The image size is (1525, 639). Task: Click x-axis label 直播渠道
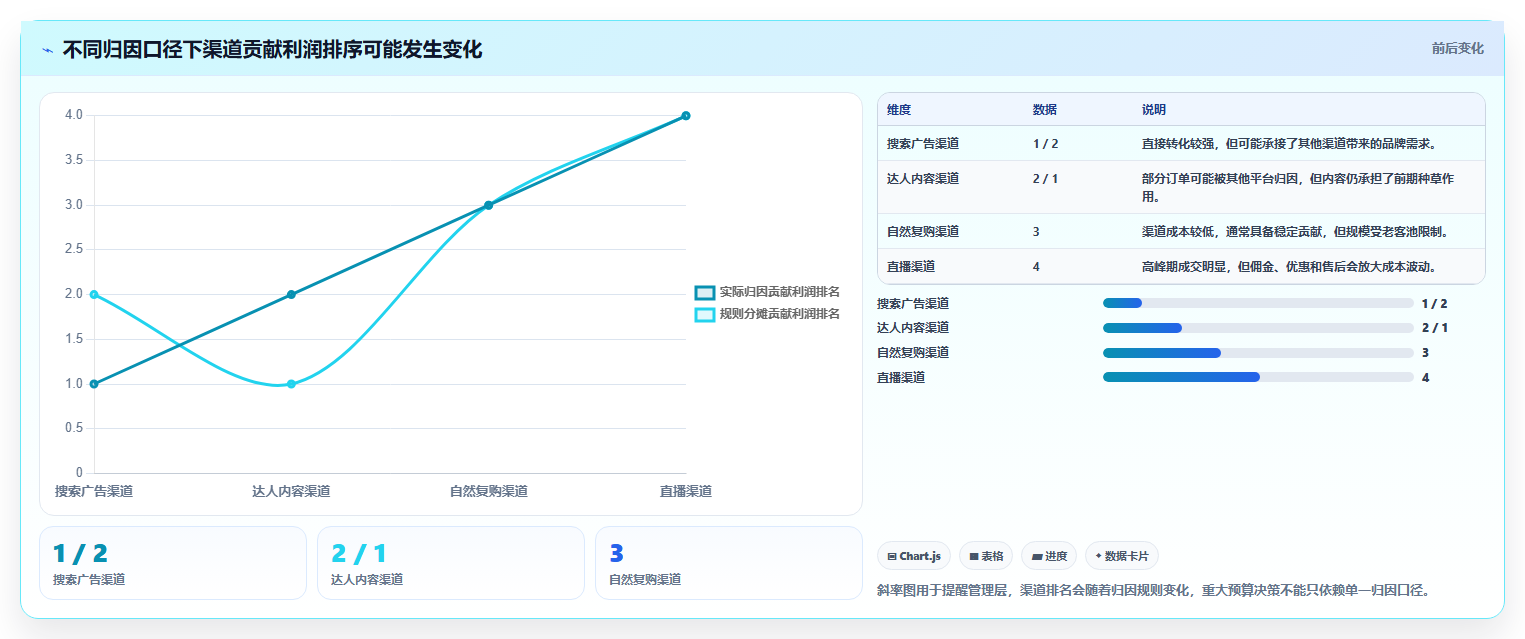[x=686, y=491]
